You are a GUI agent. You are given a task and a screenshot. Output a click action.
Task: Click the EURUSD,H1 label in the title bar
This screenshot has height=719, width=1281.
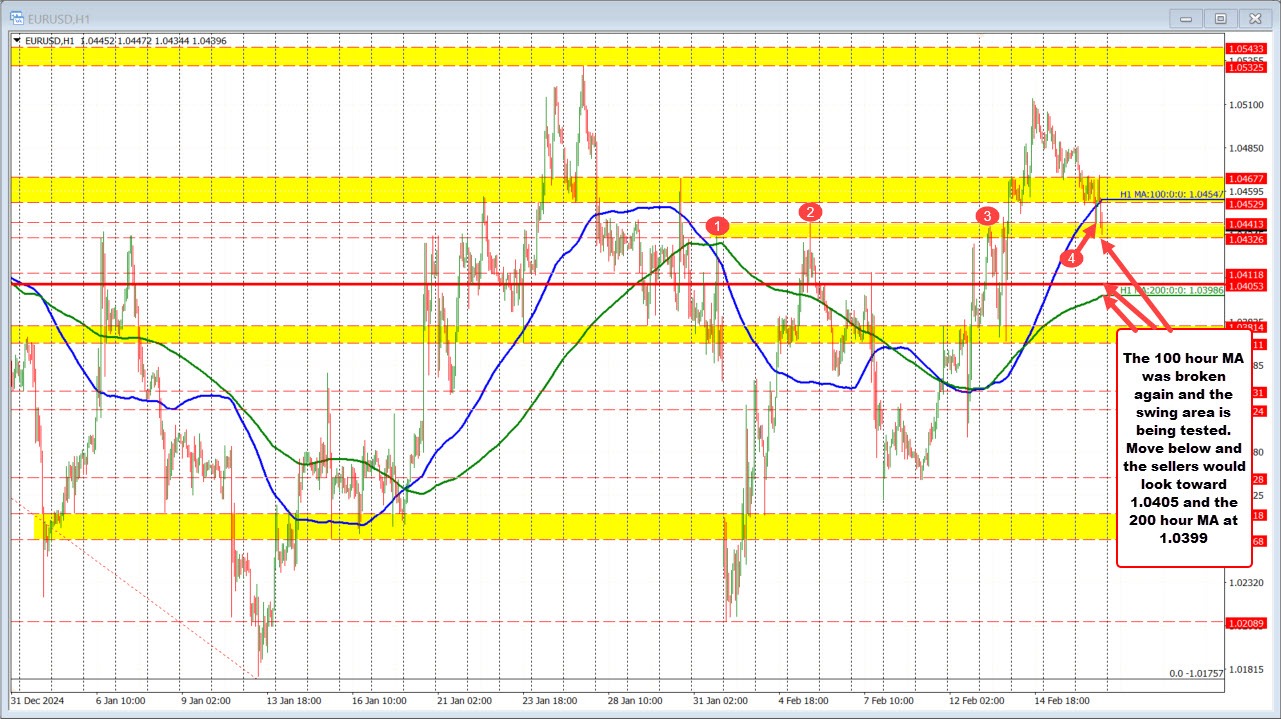pos(58,17)
